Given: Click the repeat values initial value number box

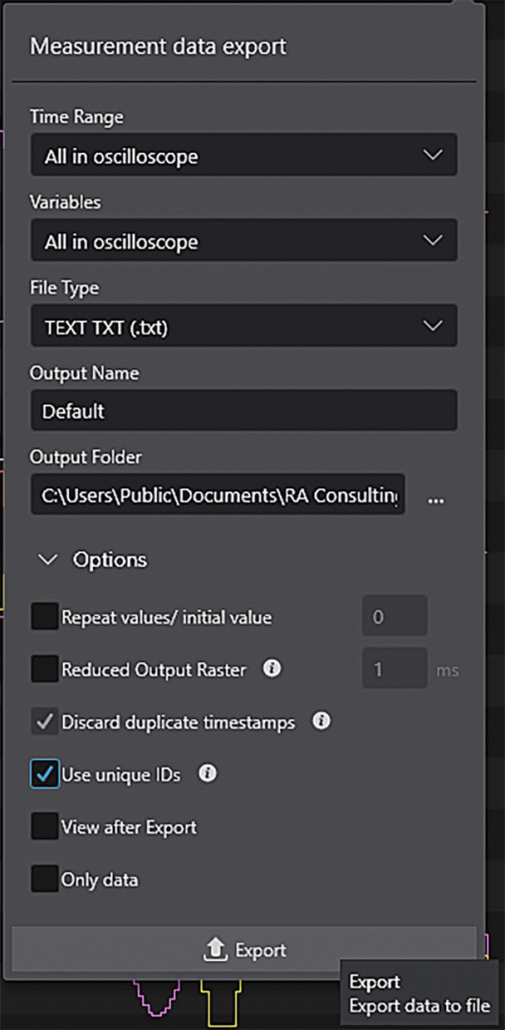Looking at the screenshot, I should click(x=395, y=616).
